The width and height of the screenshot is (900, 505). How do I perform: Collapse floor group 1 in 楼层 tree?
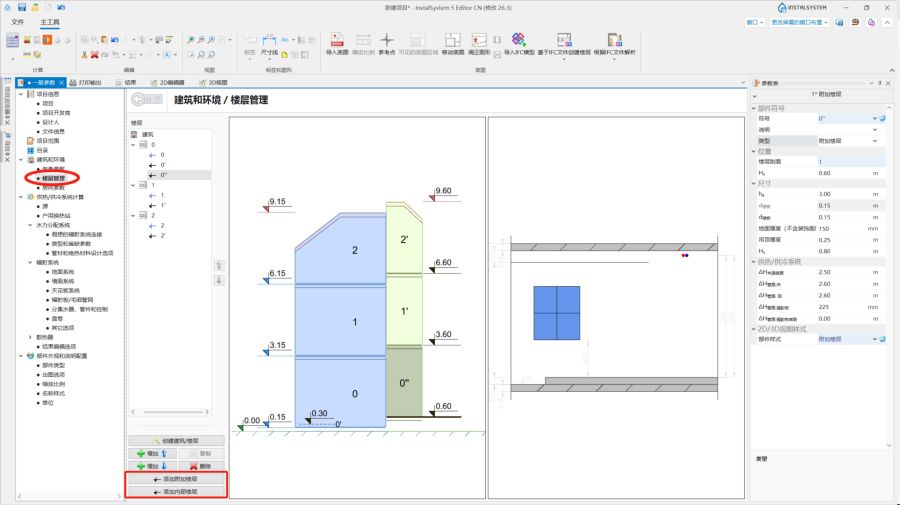pyautogui.click(x=133, y=185)
